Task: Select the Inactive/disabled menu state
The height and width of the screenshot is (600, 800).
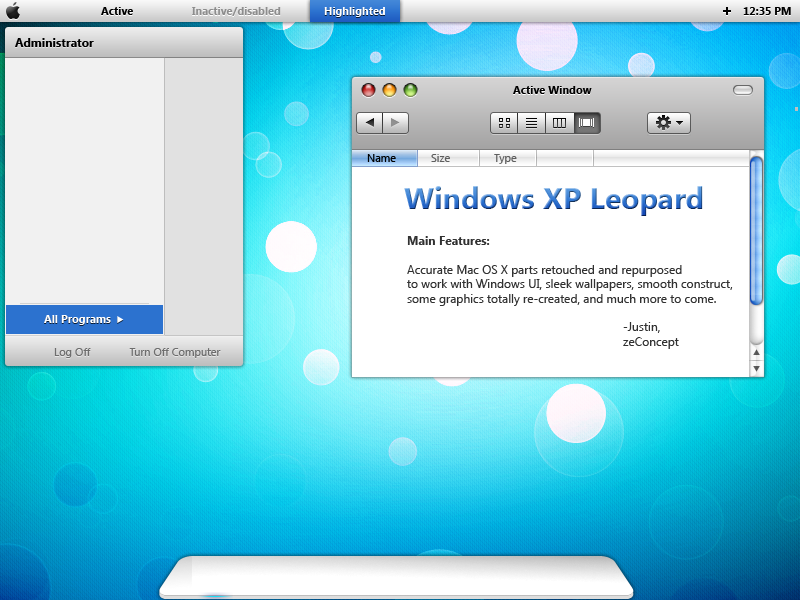Action: [236, 11]
